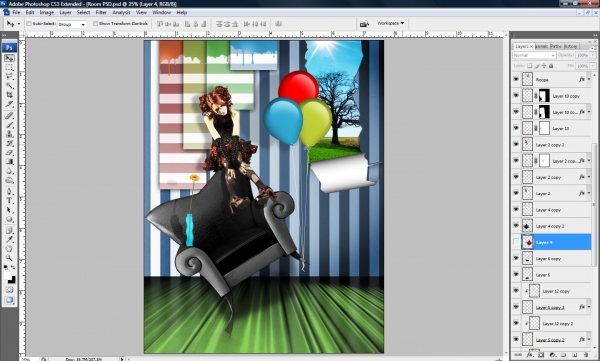Screen dimensions: 600x361
Task: Click the add layer style fx button
Action: point(530,355)
